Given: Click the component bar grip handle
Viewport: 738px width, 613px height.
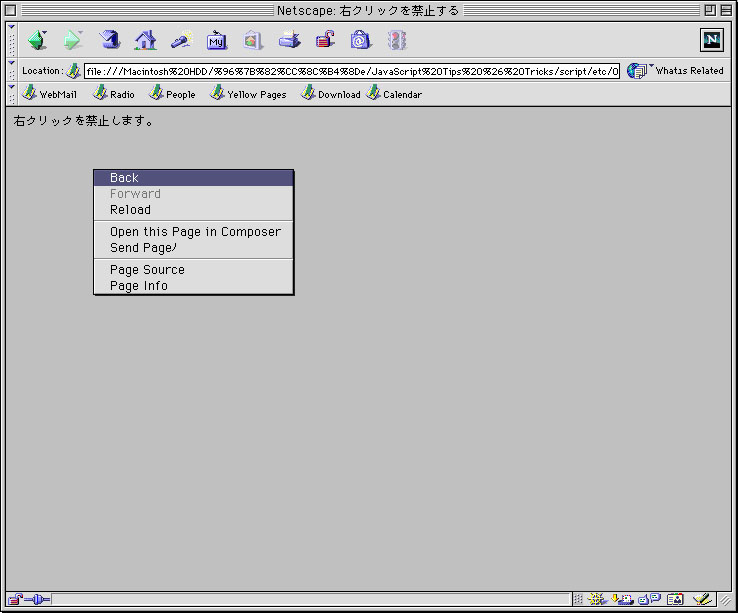Looking at the screenshot, I should tap(578, 599).
